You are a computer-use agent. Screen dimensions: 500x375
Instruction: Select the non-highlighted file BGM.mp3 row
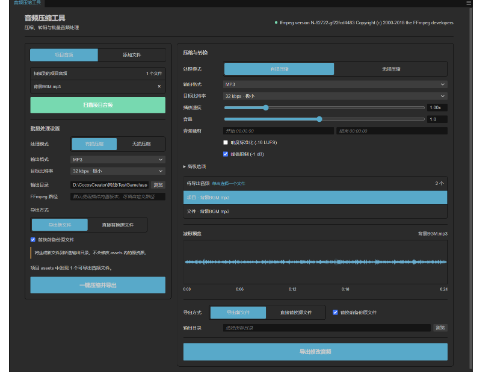(x=315, y=211)
